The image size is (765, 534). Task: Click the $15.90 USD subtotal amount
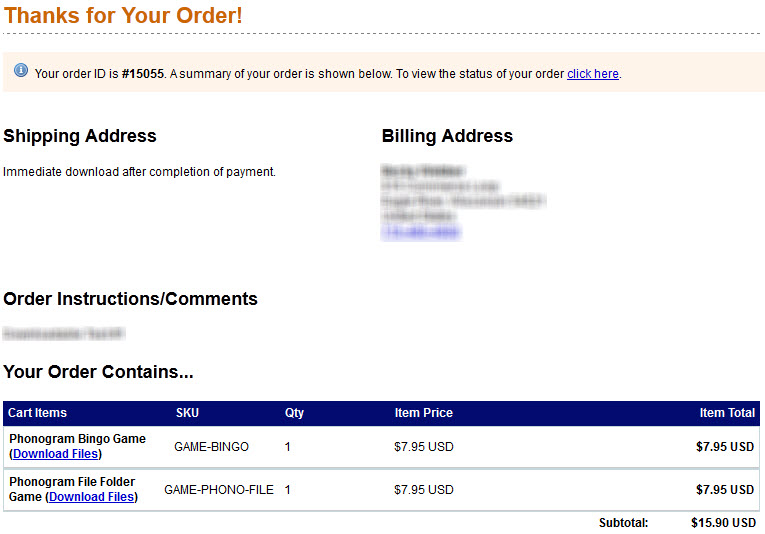[x=722, y=523]
